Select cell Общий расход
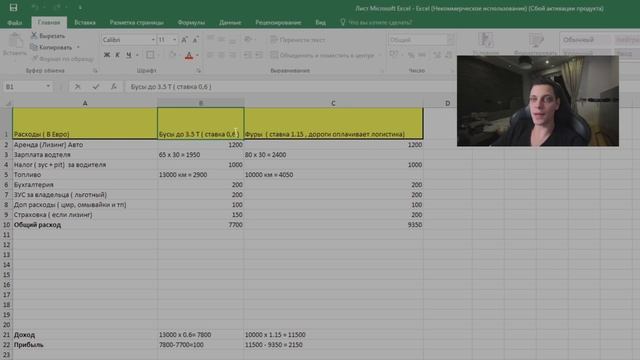Viewport: 640px width, 360px height. point(85,225)
